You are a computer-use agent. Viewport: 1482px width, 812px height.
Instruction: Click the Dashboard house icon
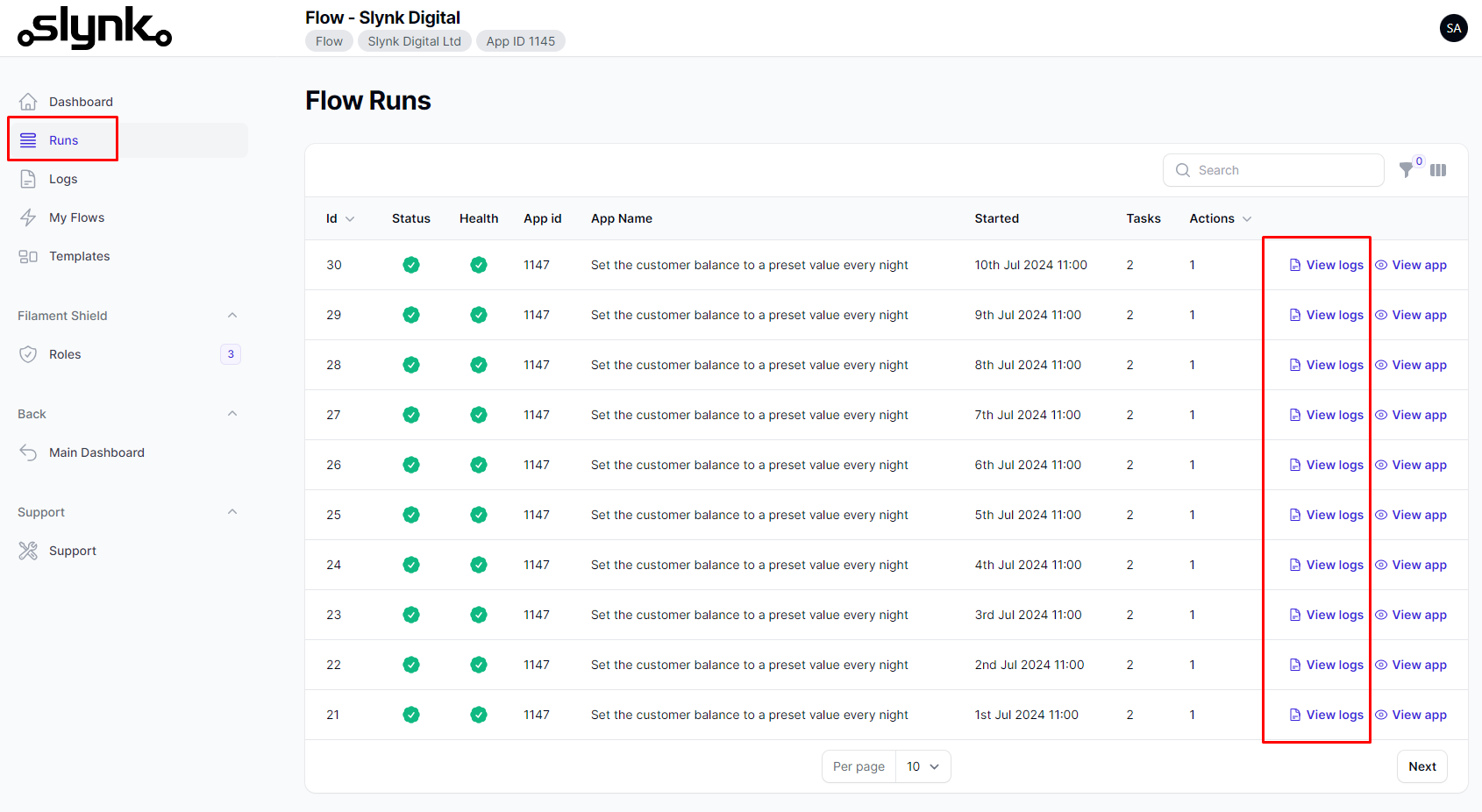28,102
